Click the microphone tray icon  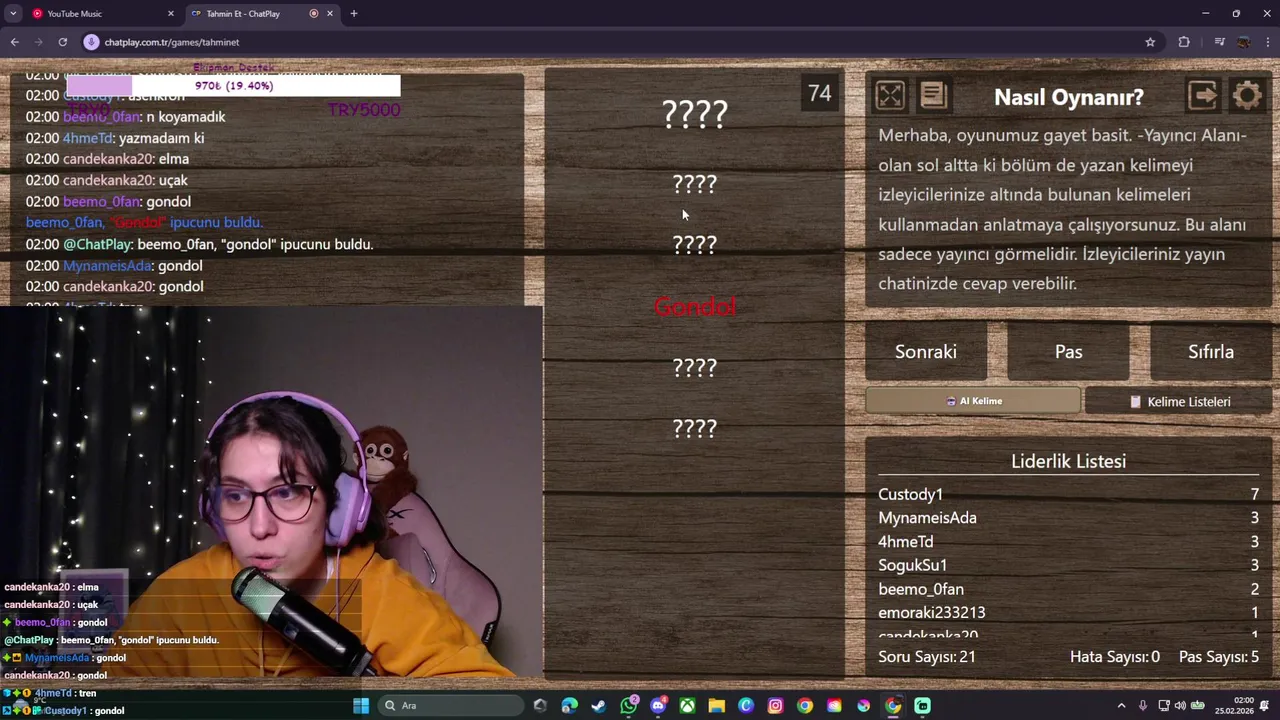pos(1143,706)
